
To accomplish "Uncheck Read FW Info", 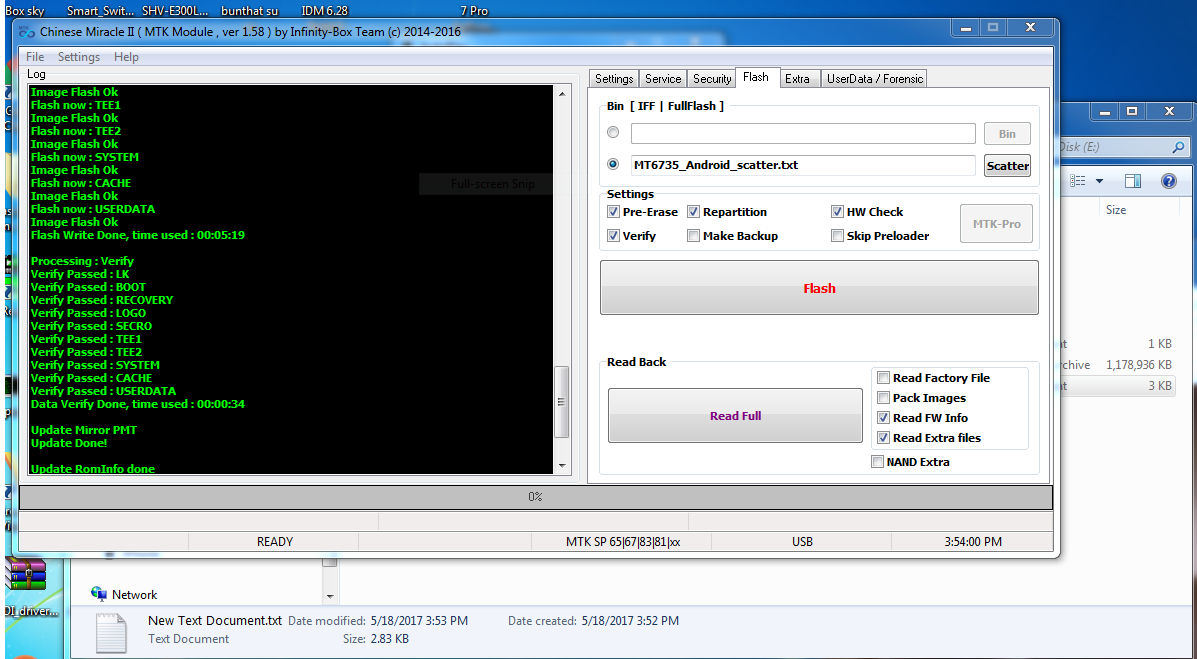I will tap(883, 418).
